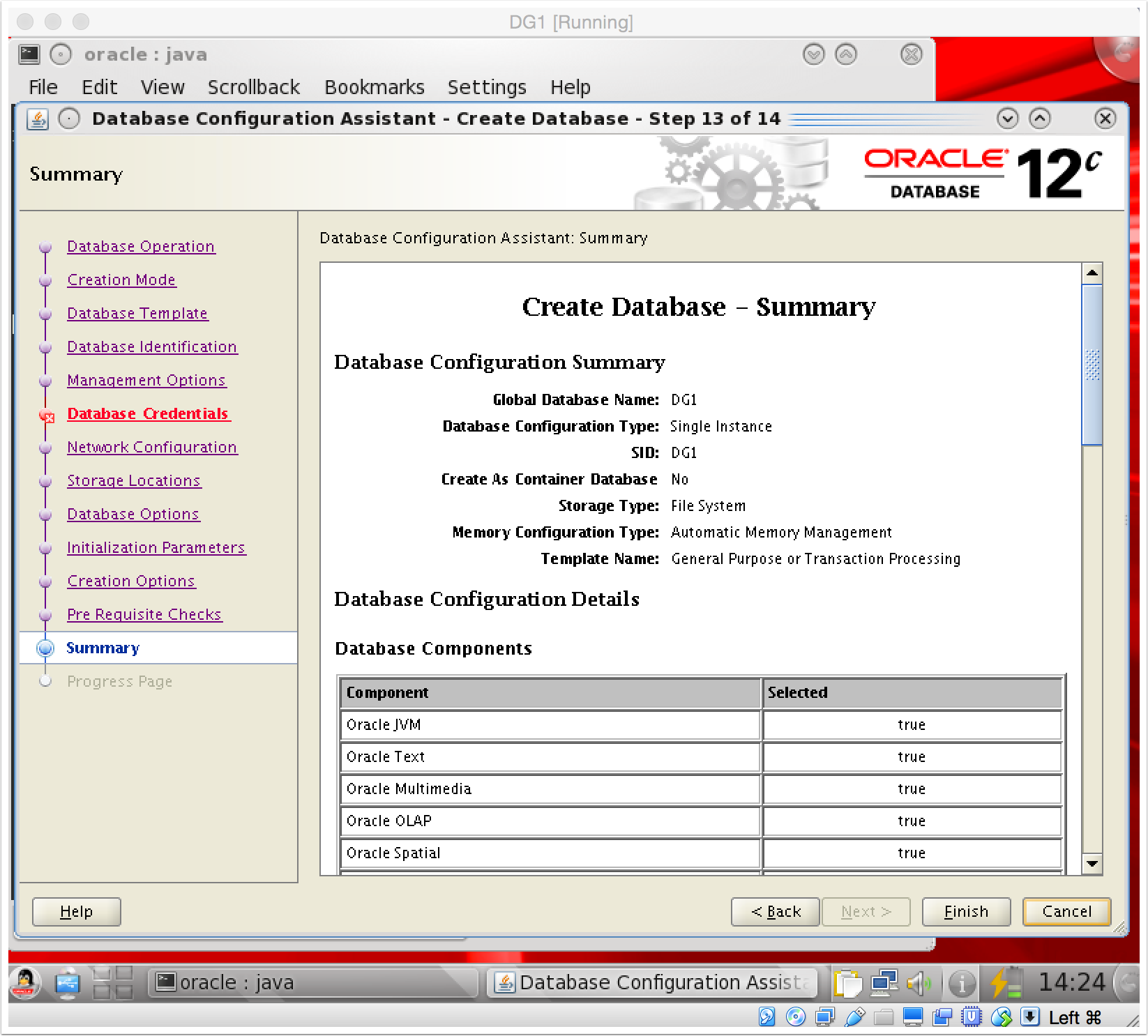Go to the Creation Options step
Viewport: 1148px width, 1036px height.
(x=131, y=581)
